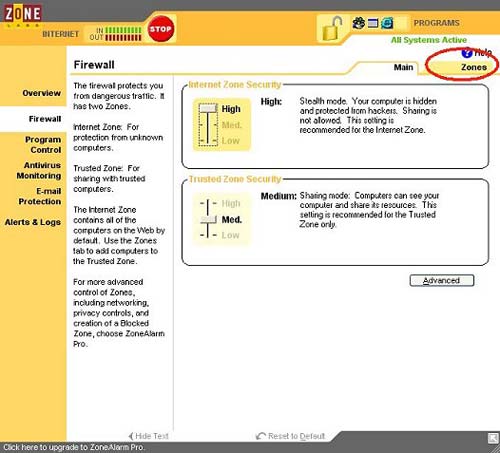Viewport: 500px width, 453px height.
Task: Click the Reset to Default arrow icon
Action: click(x=261, y=436)
